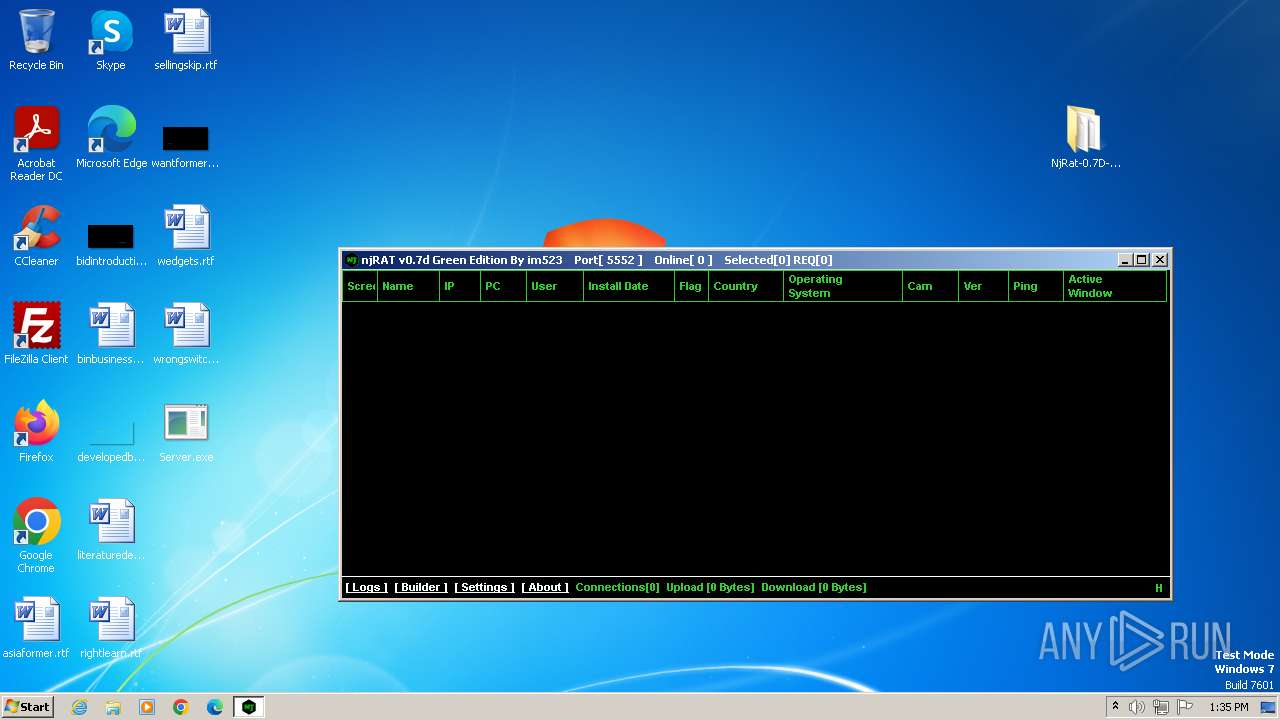
Task: Sort by the Cam column header
Action: pos(930,286)
